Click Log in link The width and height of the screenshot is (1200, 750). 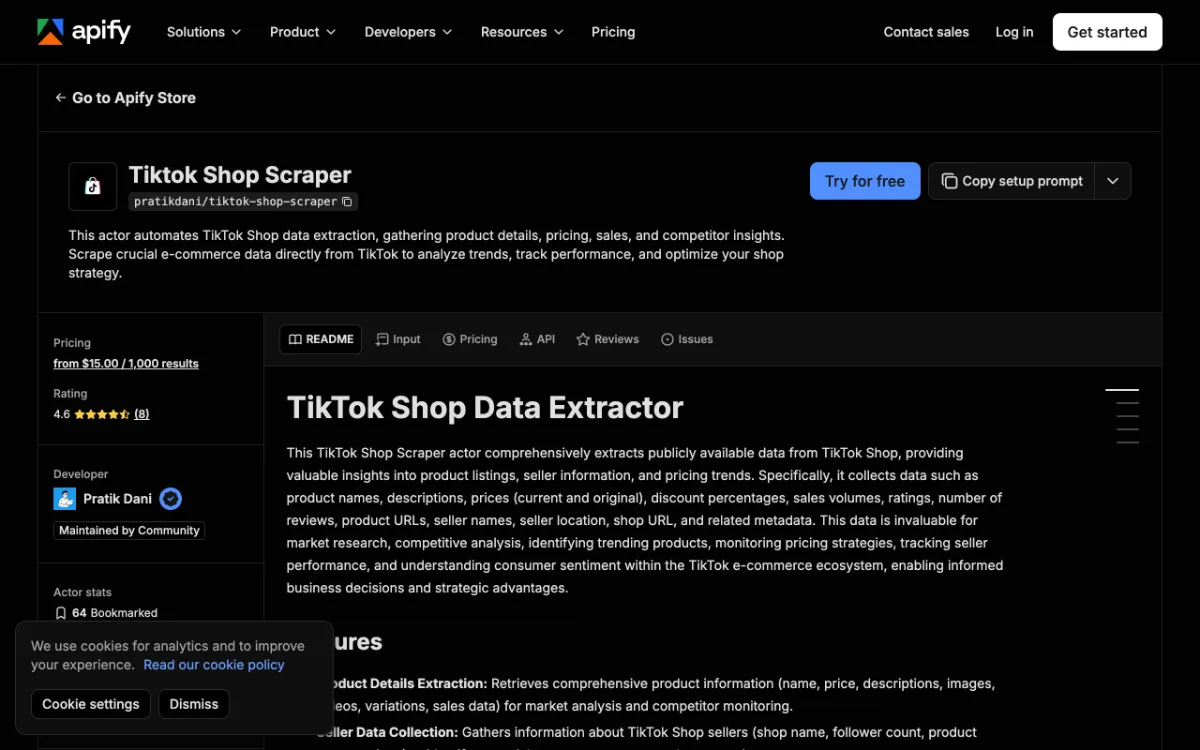[x=1014, y=32]
